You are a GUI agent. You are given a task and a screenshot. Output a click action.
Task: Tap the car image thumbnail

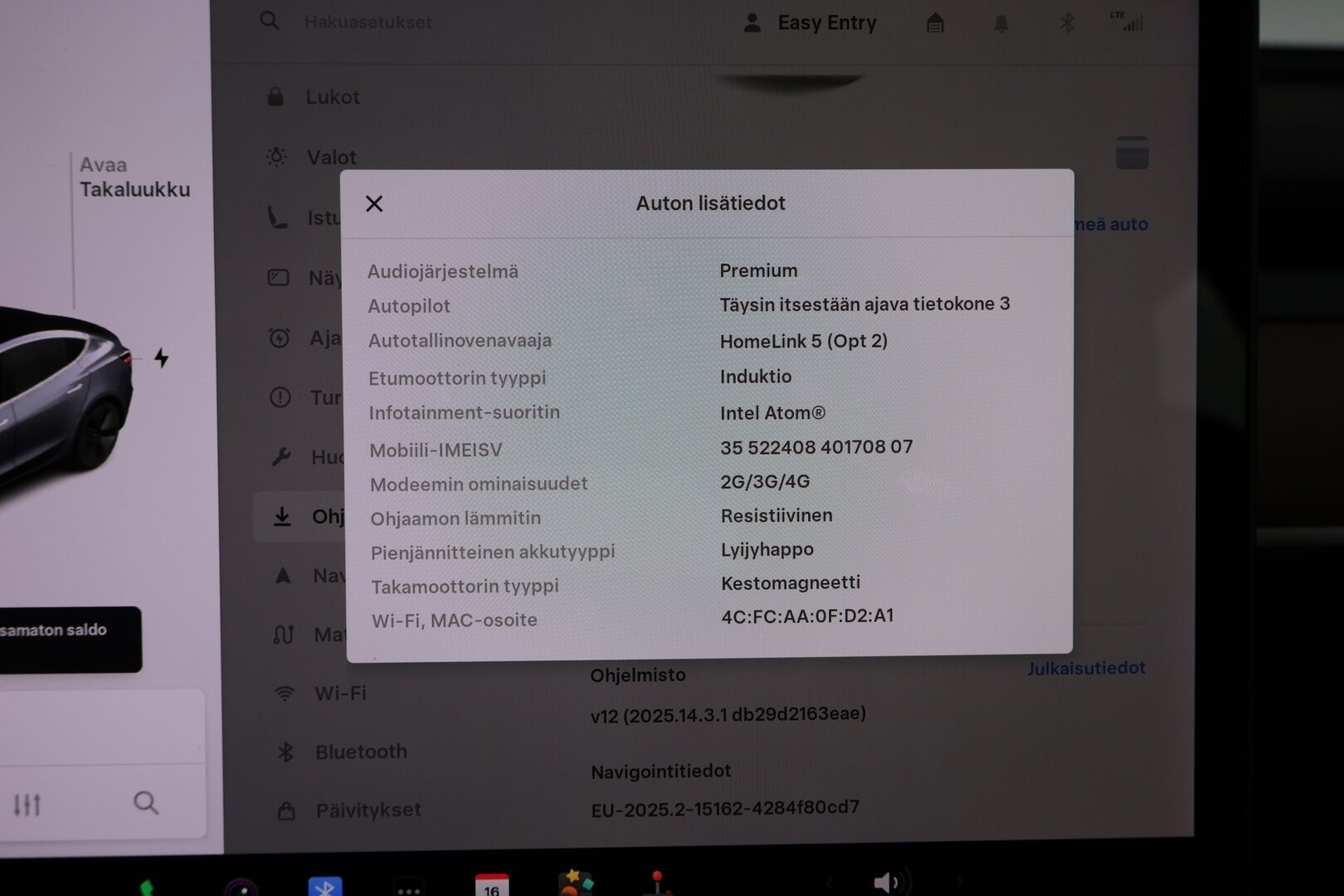(62, 398)
